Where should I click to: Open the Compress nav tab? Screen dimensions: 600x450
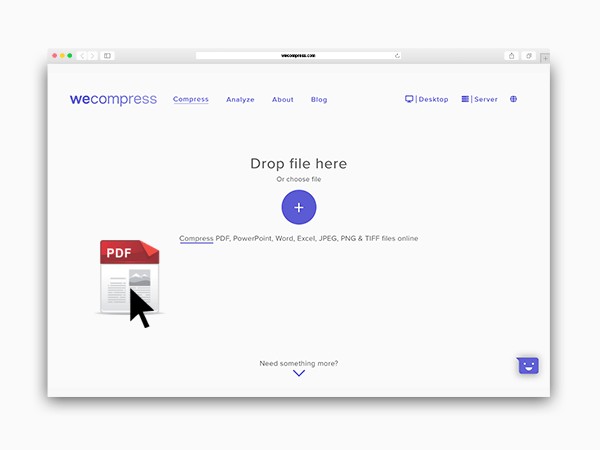pos(191,99)
